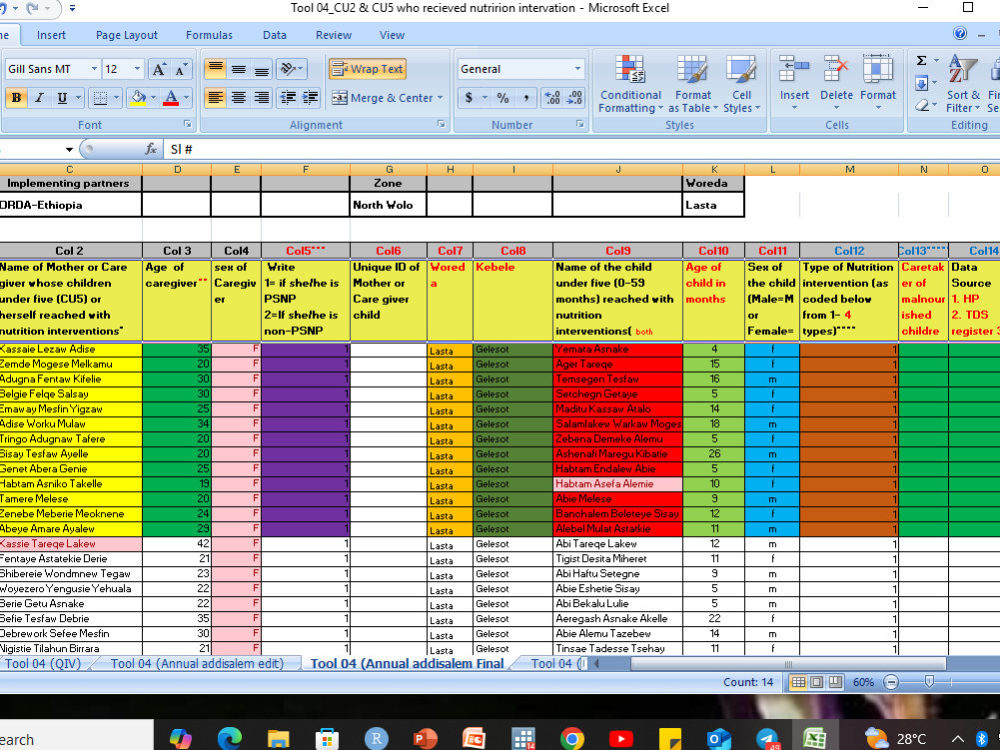The image size is (1000, 750).
Task: Click the Fill down icon
Action: point(922,83)
